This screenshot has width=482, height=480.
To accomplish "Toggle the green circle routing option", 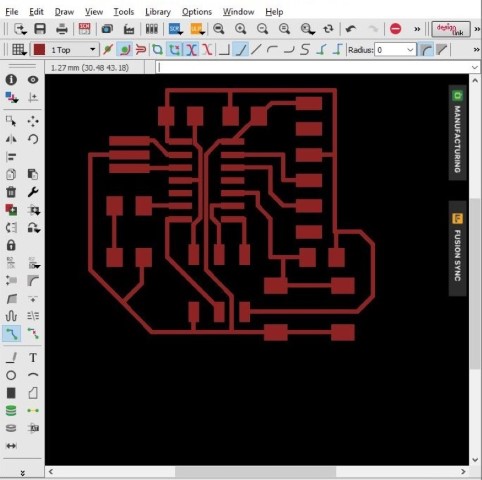I will point(124,50).
